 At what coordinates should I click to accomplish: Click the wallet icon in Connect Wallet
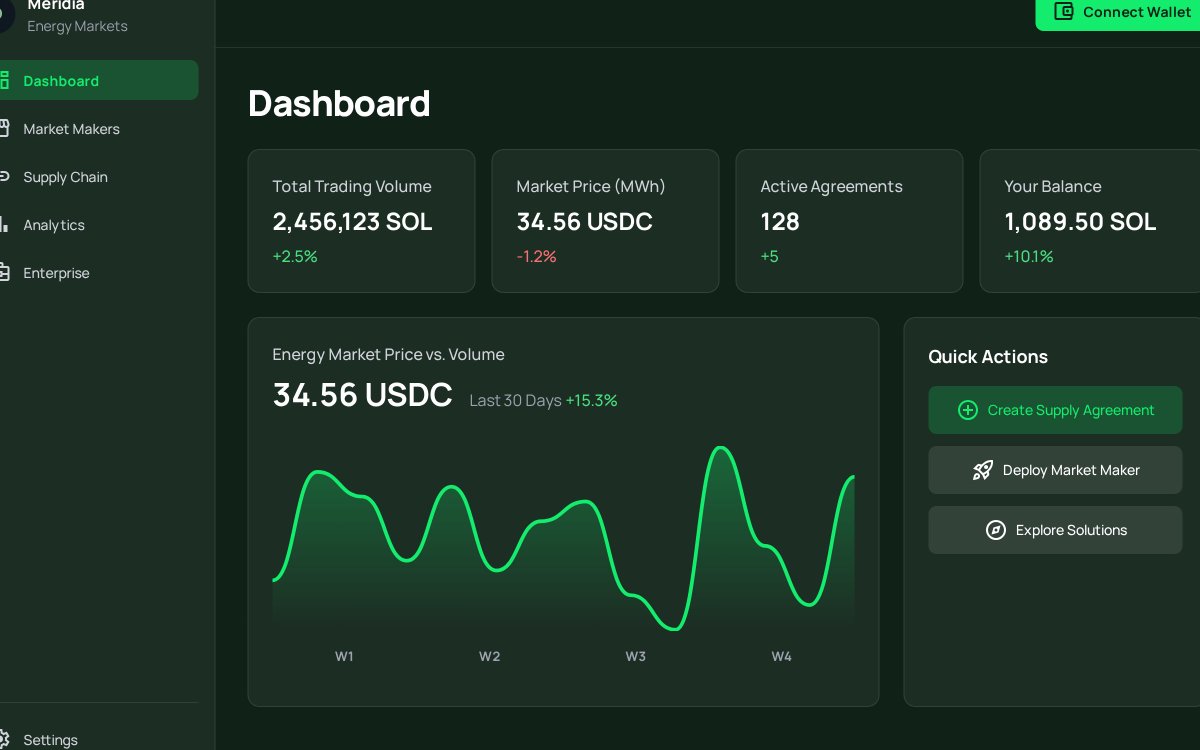tap(1063, 12)
